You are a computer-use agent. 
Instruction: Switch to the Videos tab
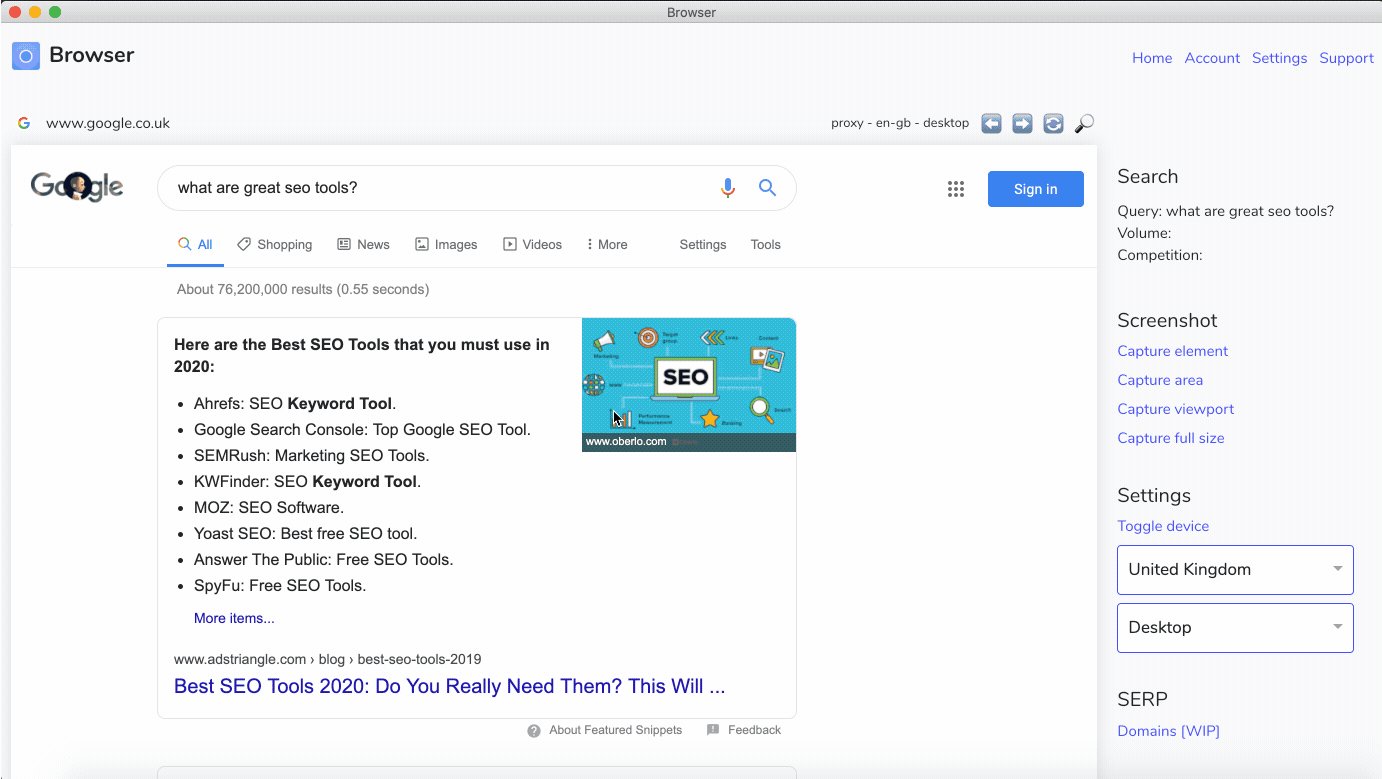coord(532,244)
